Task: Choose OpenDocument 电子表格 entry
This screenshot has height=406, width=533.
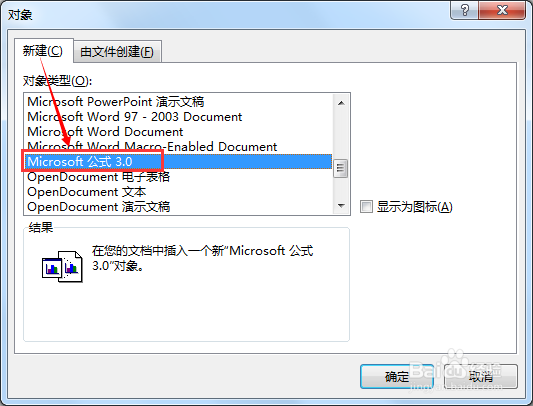Action: coord(178,176)
